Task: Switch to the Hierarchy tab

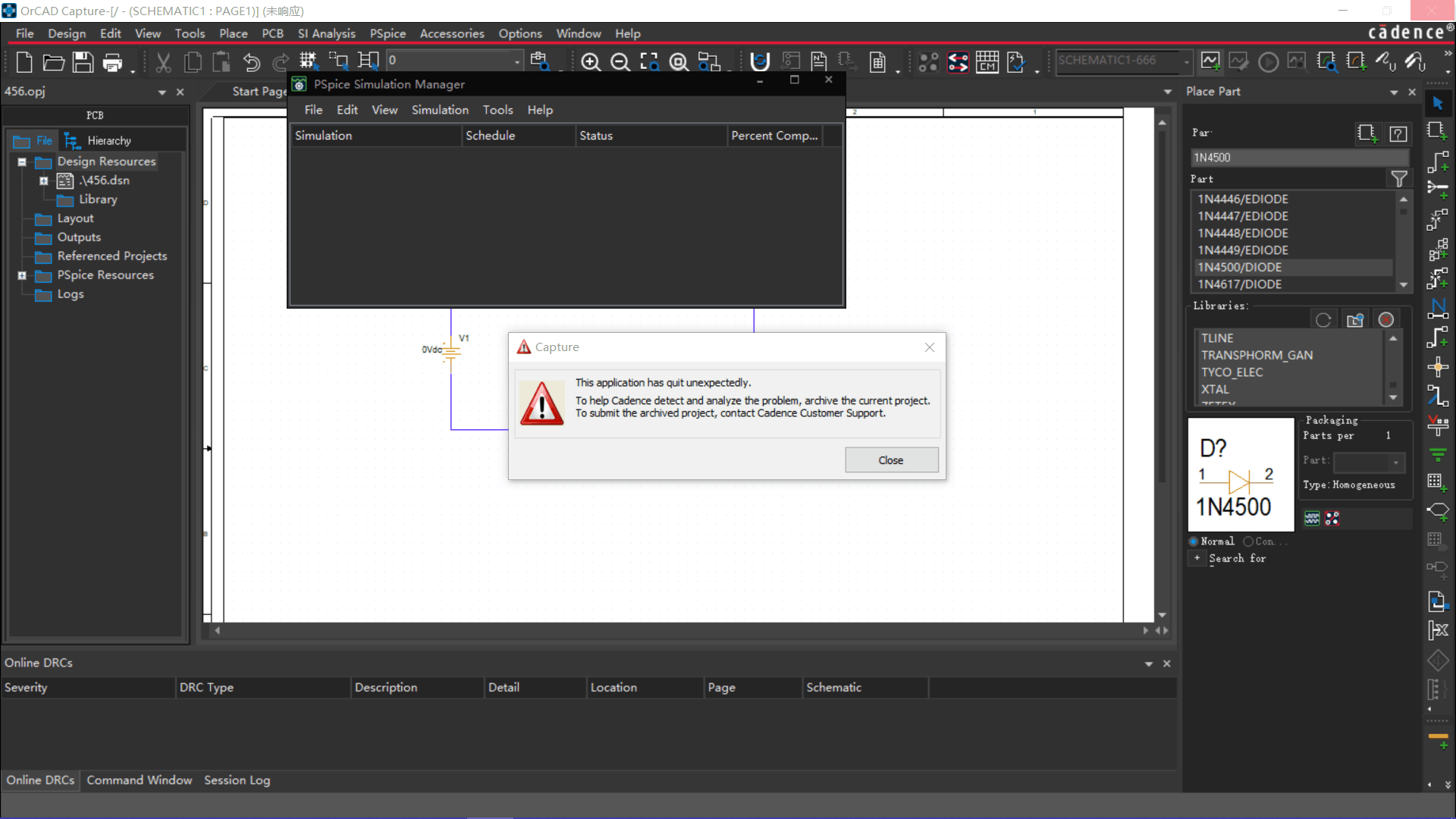Action: [x=99, y=141]
